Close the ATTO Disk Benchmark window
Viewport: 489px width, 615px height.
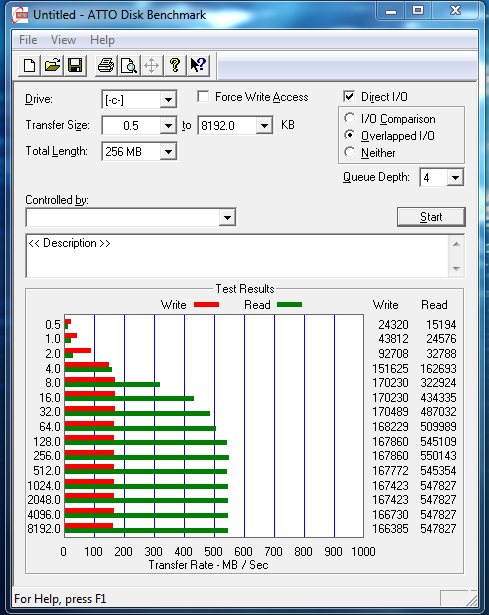(455, 11)
